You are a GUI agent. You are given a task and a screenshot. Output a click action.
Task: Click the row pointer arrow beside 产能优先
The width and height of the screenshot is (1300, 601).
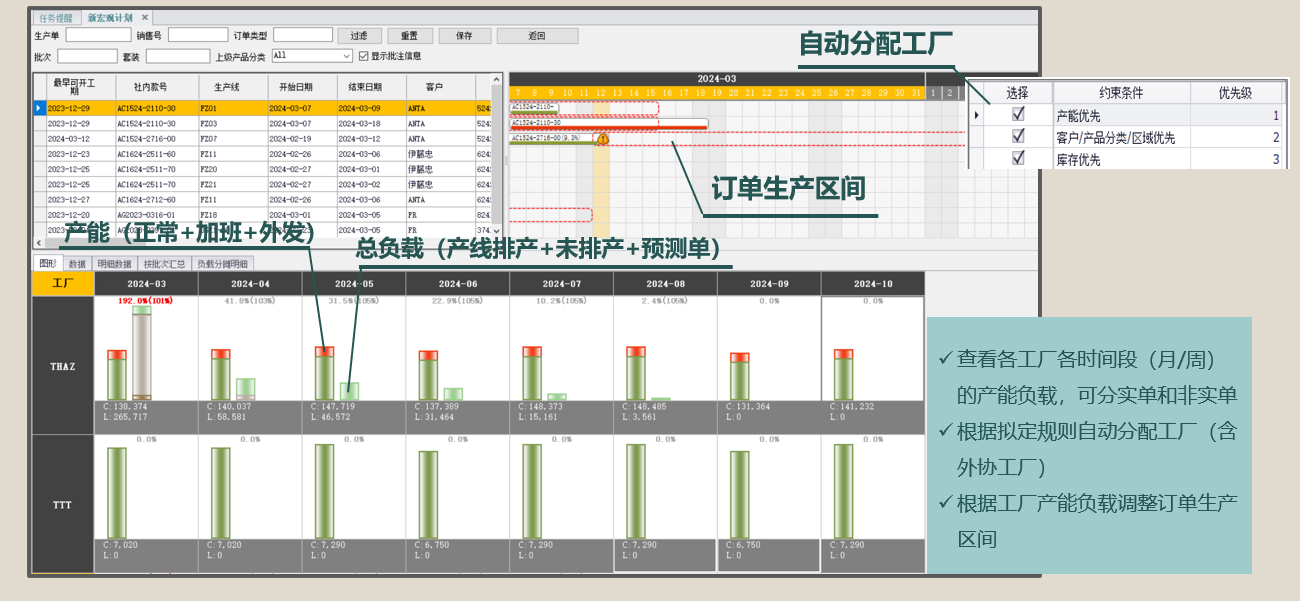click(977, 115)
